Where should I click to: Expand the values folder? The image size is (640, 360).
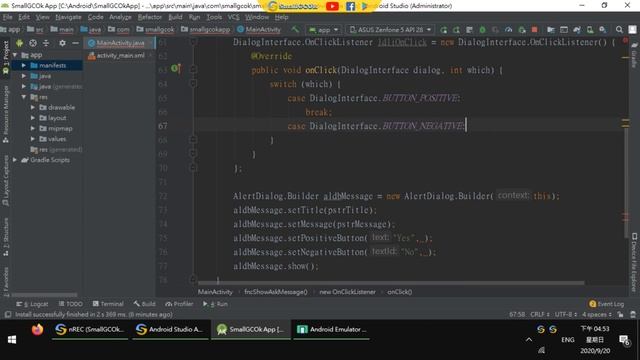click(x=33, y=139)
